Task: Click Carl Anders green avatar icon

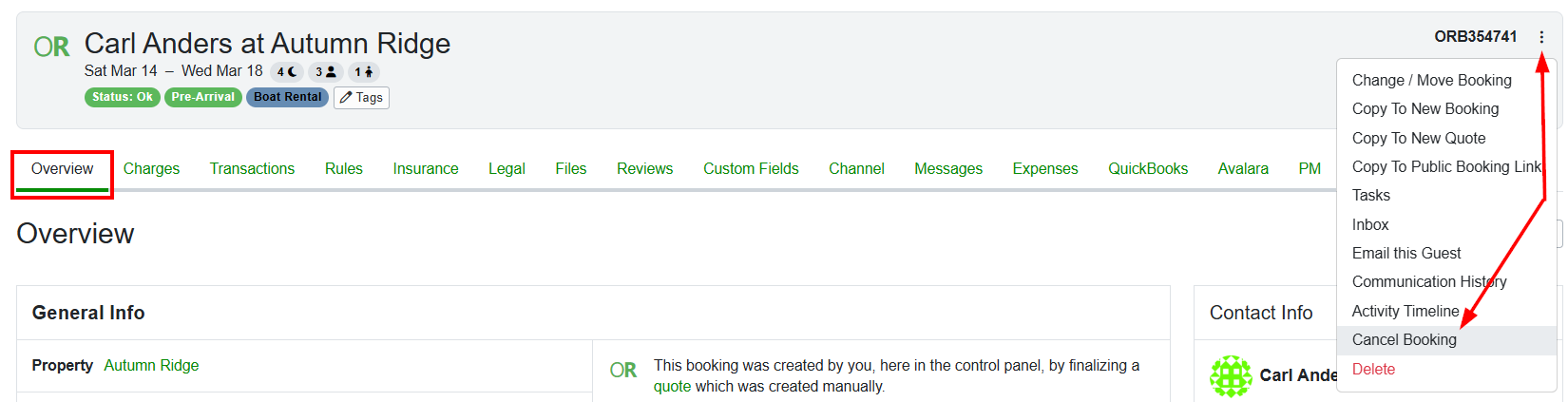Action: (x=1231, y=376)
